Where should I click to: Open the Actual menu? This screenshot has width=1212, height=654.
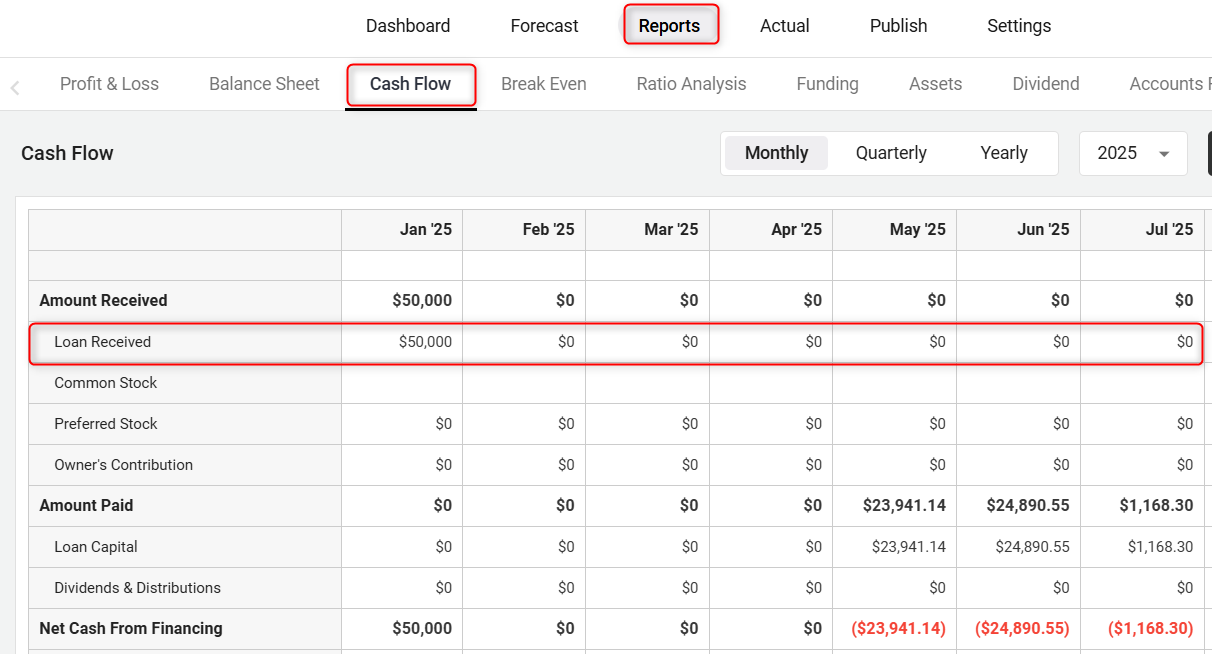785,26
